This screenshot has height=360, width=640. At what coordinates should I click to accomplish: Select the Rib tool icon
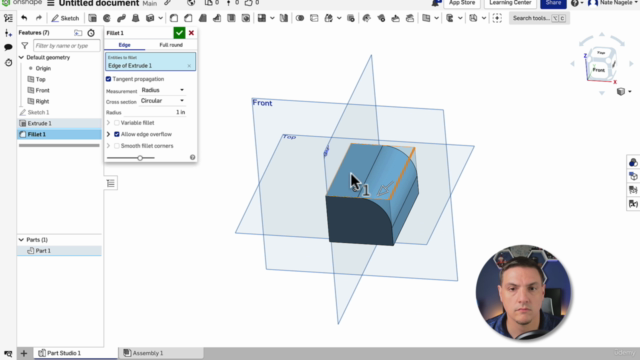[217, 18]
